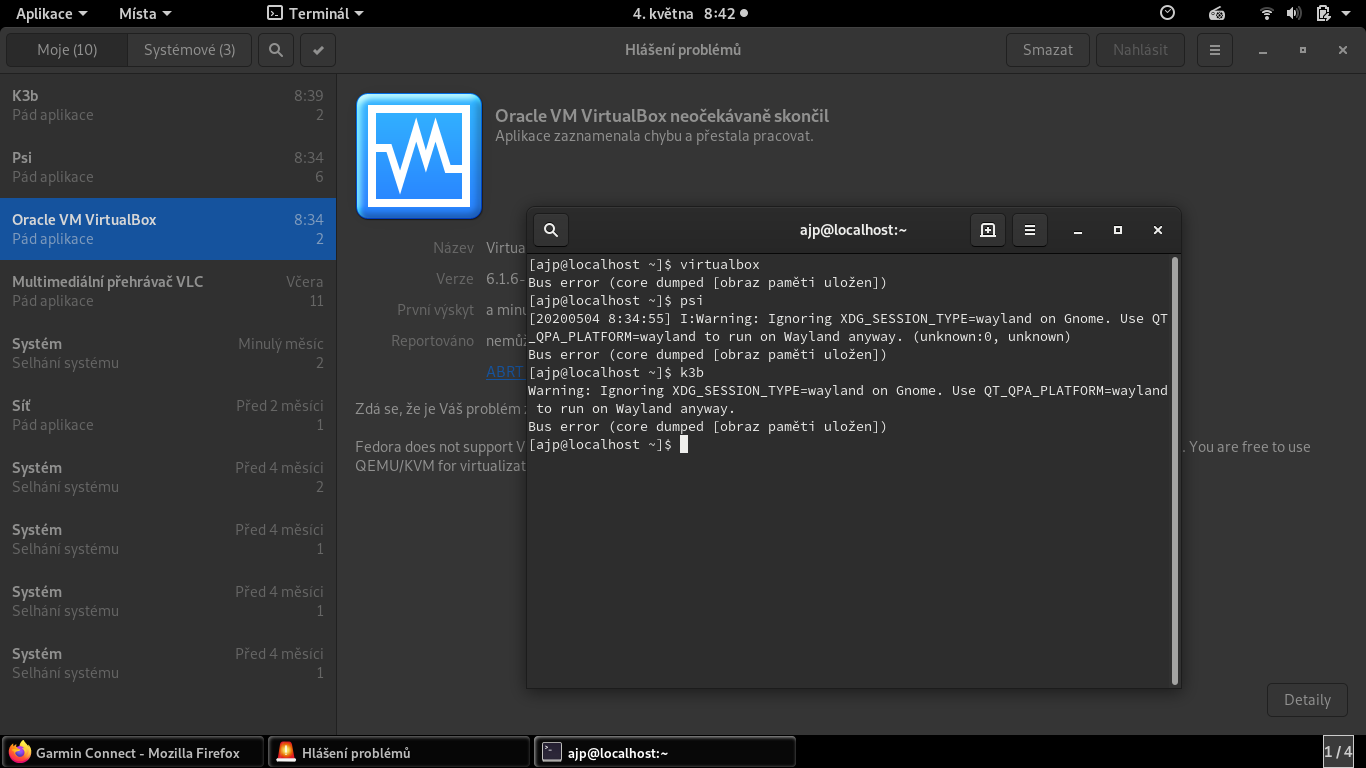Open the terminal hamburger menu
This screenshot has height=768, width=1366.
click(x=1030, y=230)
